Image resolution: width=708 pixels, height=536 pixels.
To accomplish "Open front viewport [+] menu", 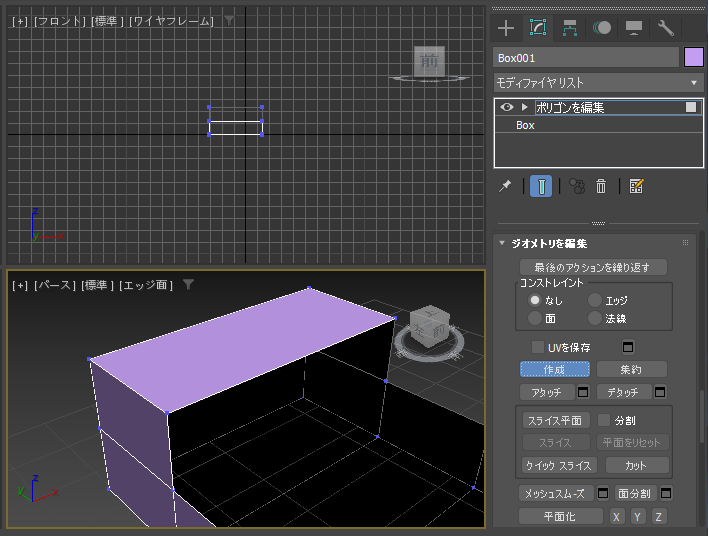I will click(x=19, y=21).
